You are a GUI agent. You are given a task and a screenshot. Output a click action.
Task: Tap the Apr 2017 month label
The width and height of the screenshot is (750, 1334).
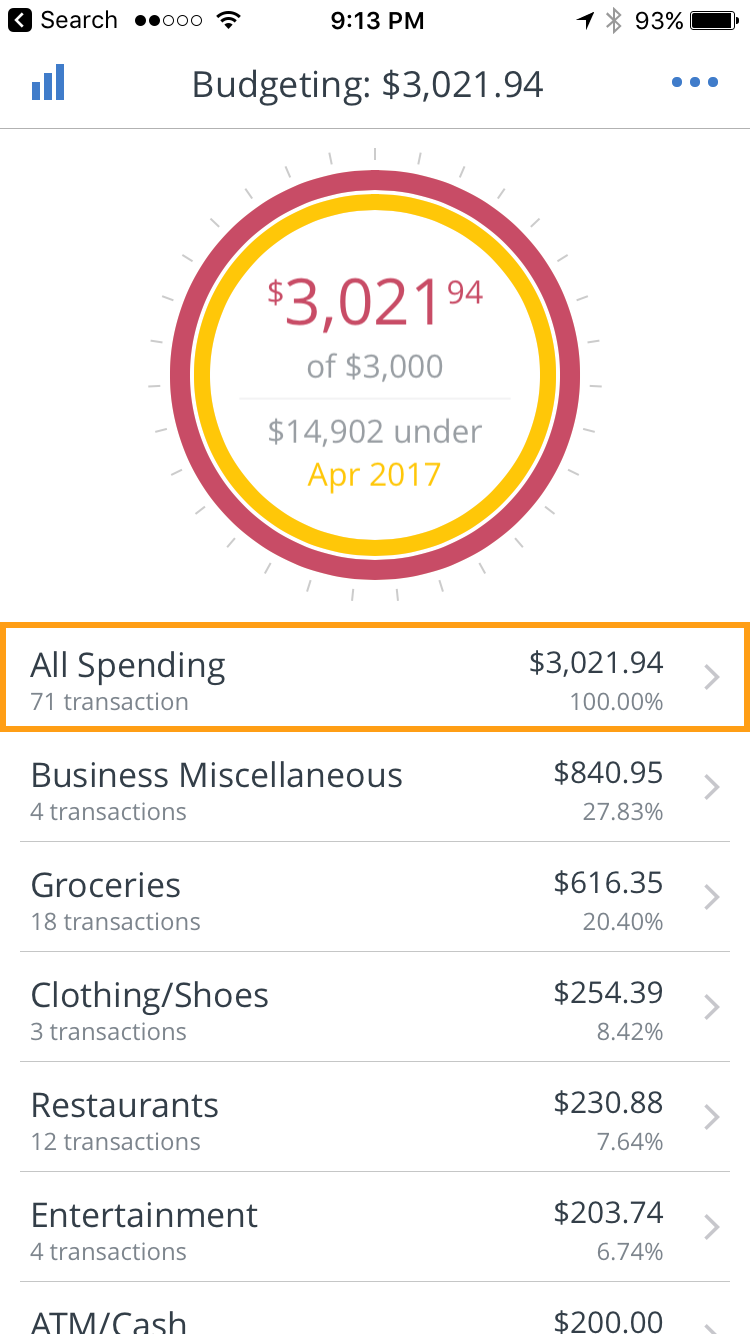click(374, 473)
